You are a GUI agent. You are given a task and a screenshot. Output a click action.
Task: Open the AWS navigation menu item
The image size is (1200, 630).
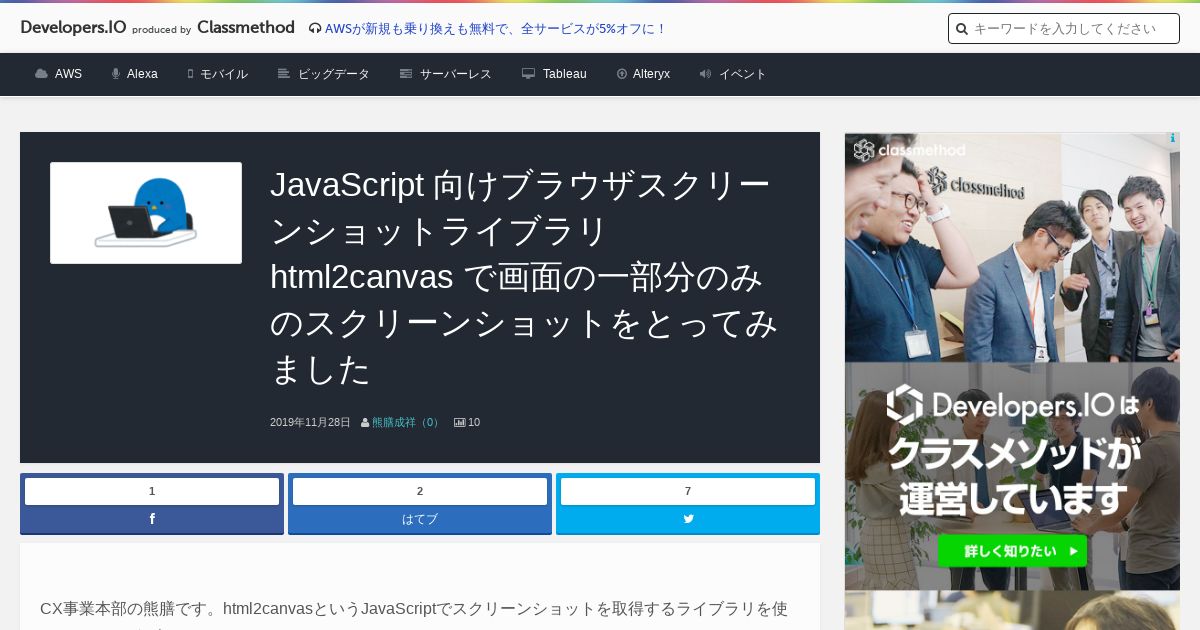[68, 74]
